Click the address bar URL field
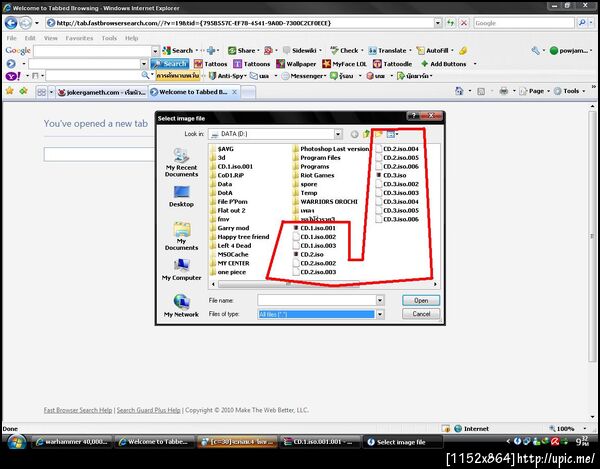The height and width of the screenshot is (469, 600). point(240,23)
